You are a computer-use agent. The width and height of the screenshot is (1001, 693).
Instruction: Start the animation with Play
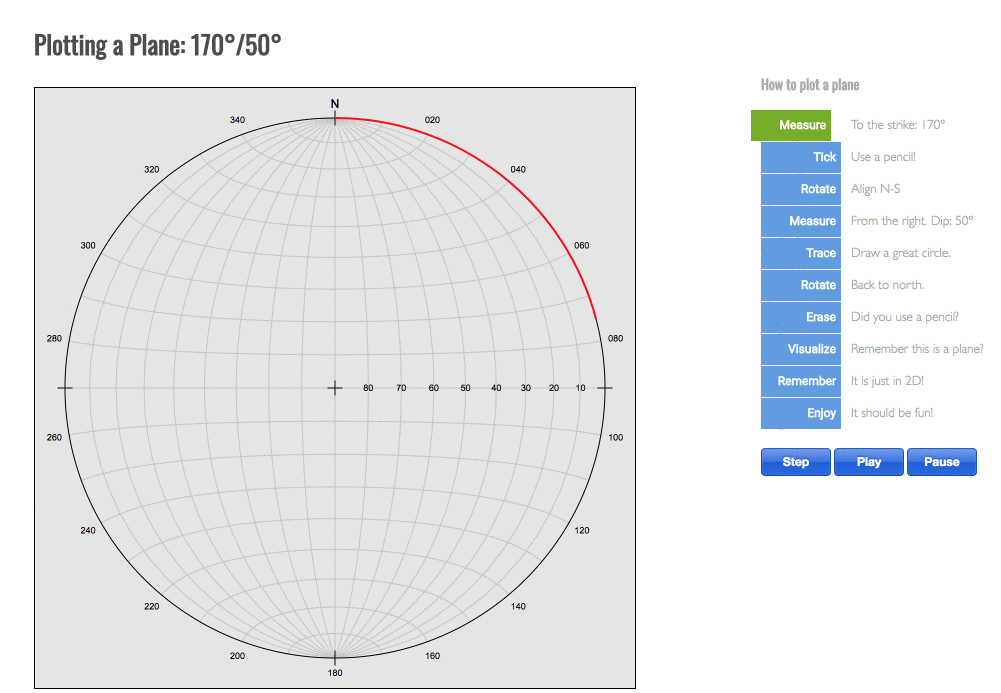[868, 461]
